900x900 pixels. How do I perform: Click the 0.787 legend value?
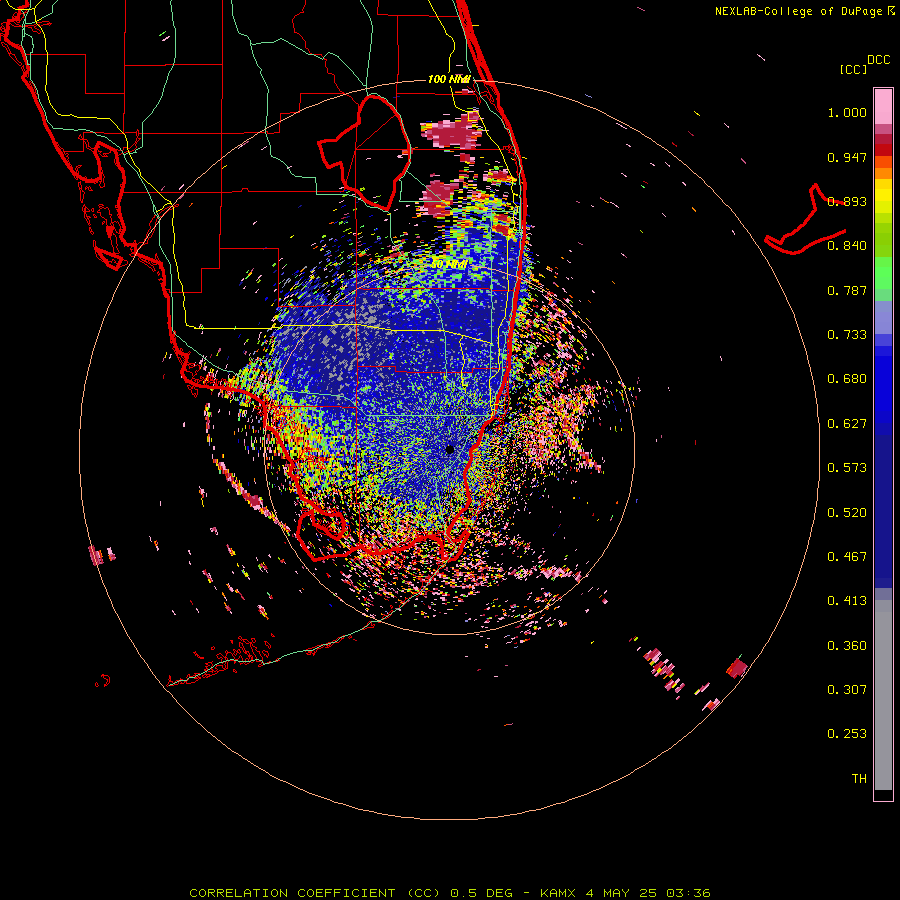pos(847,290)
